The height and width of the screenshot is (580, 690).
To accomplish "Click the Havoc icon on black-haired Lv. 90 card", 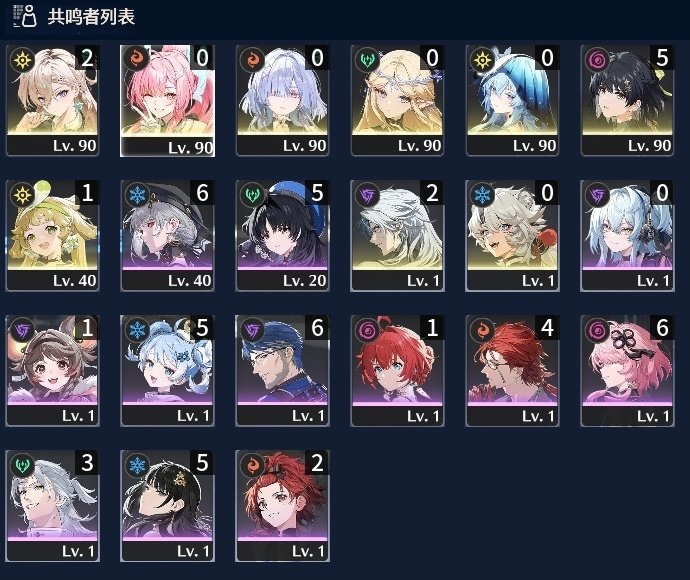I will (597, 59).
